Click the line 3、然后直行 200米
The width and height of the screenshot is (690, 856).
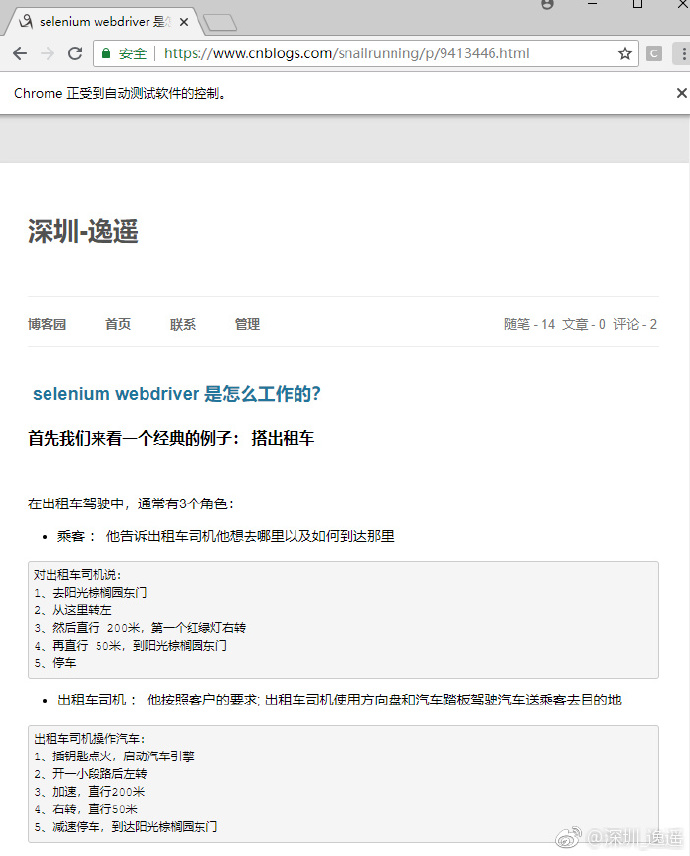click(140, 628)
